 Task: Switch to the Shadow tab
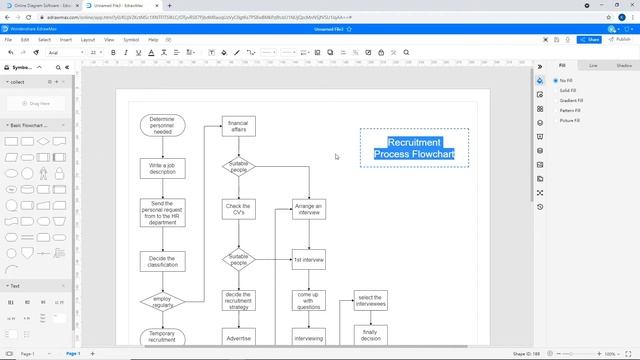(x=624, y=66)
